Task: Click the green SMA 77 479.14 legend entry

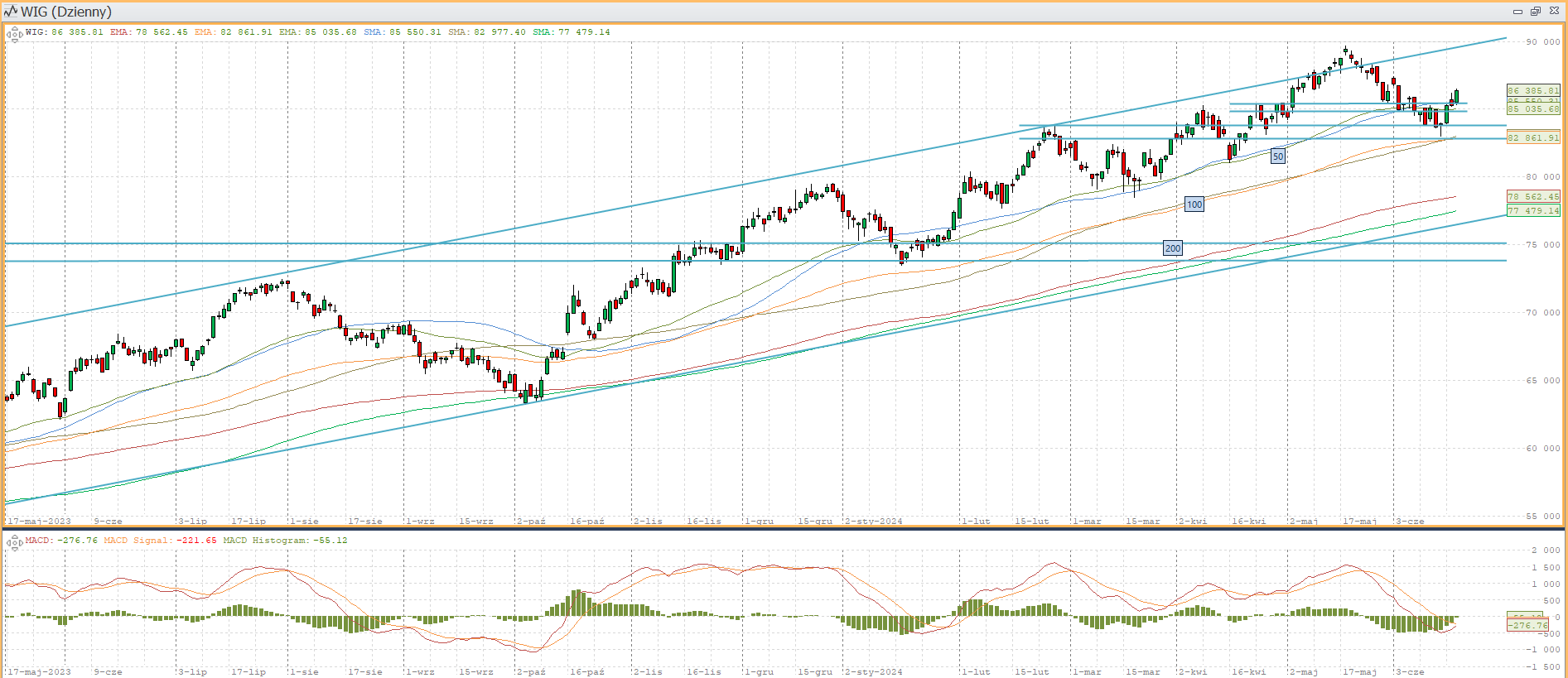Action: pos(572,32)
